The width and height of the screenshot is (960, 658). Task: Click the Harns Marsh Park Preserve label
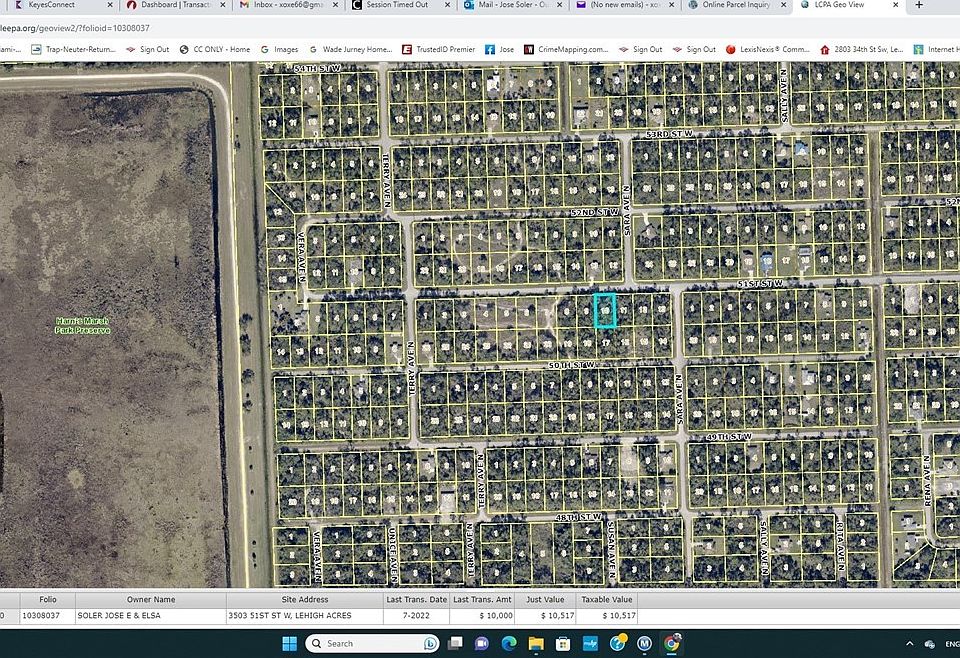point(83,325)
